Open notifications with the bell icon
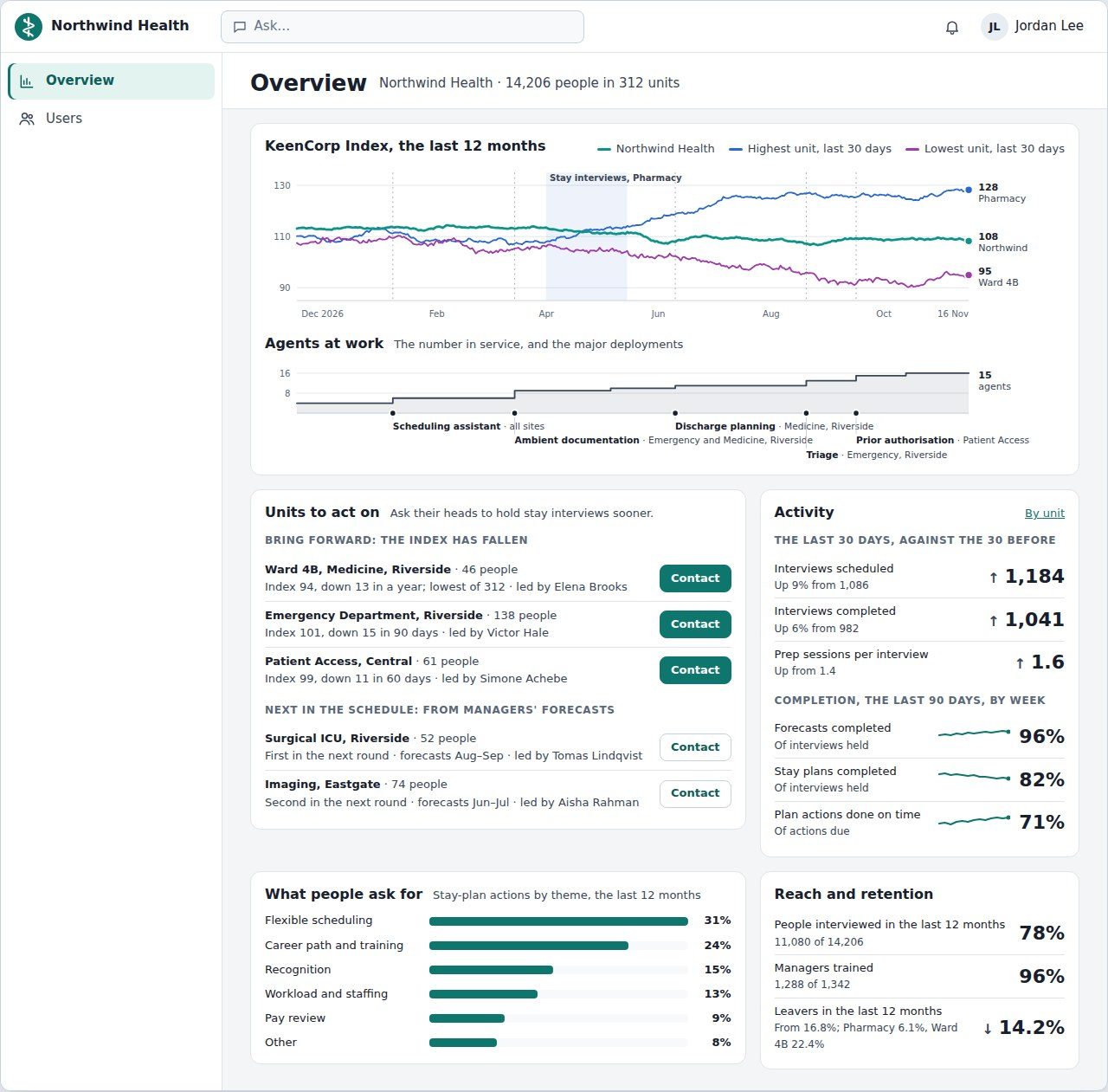This screenshot has height=1092, width=1108. 952,28
